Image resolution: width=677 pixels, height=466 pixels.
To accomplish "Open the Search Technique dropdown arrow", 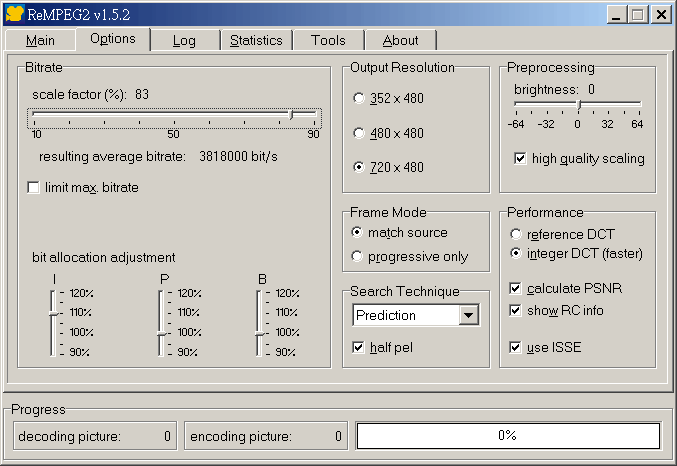I will tap(469, 315).
